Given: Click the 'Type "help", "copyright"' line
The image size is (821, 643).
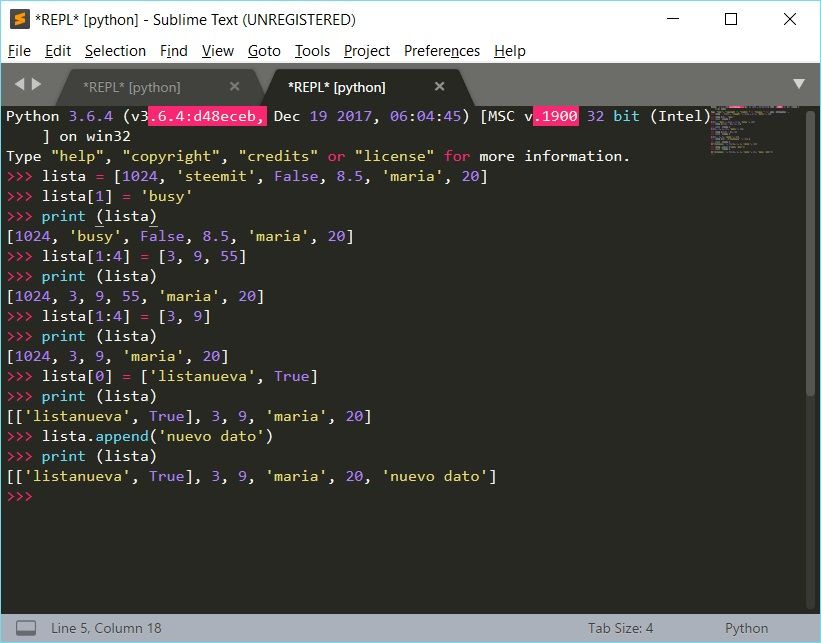Looking at the screenshot, I should coord(318,156).
